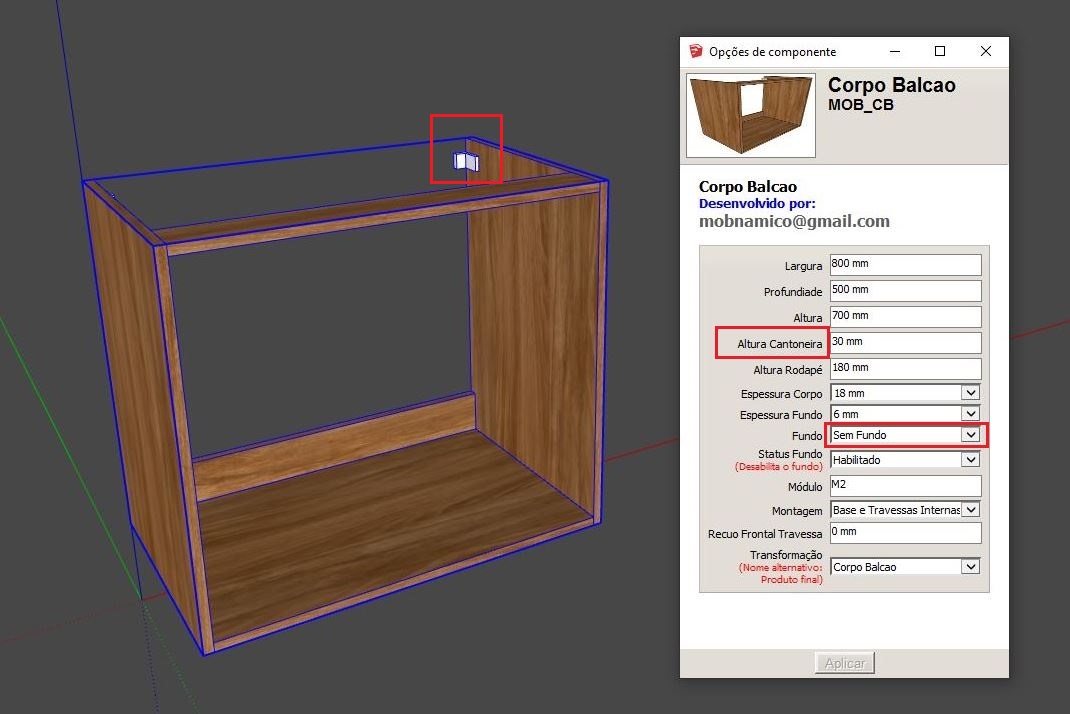The width and height of the screenshot is (1070, 714).
Task: Click the Corpo Balcao preview thumbnail
Action: click(750, 115)
